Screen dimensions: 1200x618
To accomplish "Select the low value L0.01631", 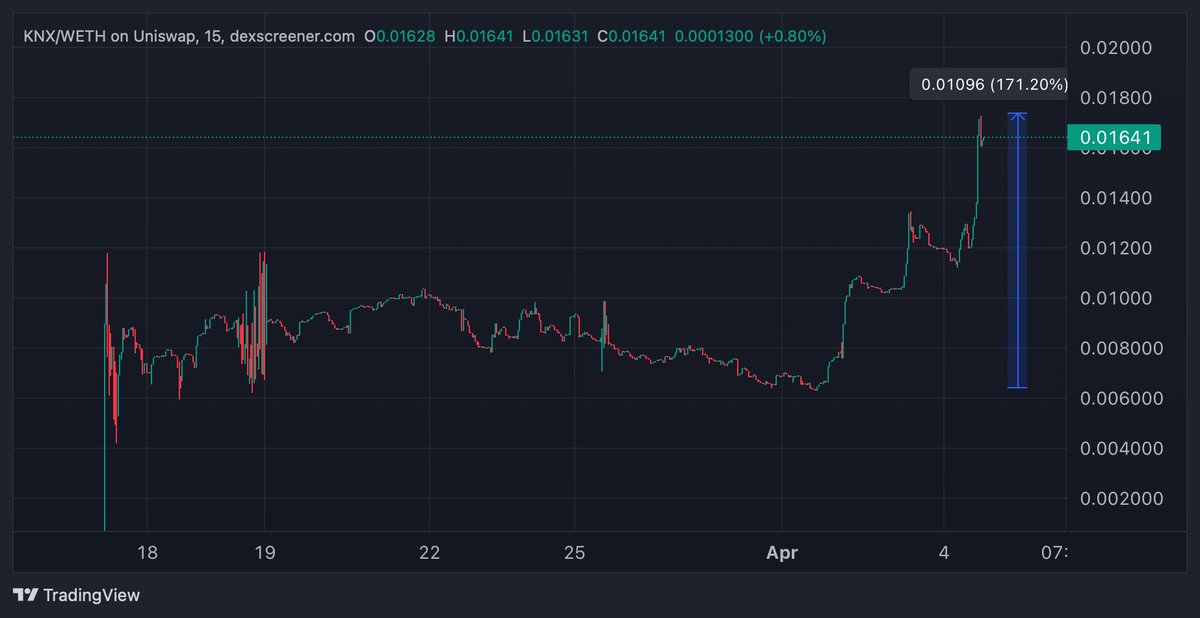I will coord(555,36).
